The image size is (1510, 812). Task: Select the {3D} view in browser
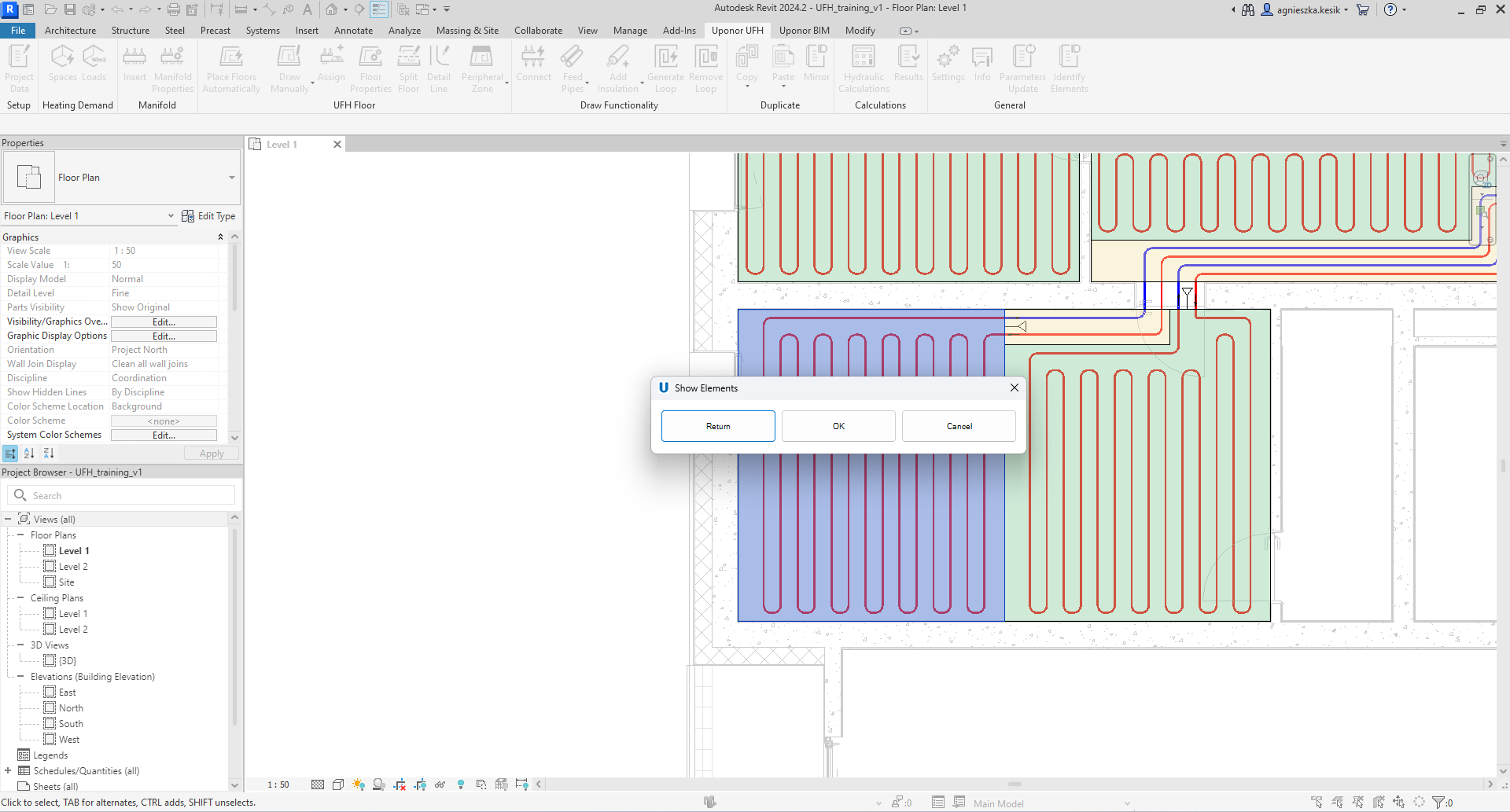68,661
